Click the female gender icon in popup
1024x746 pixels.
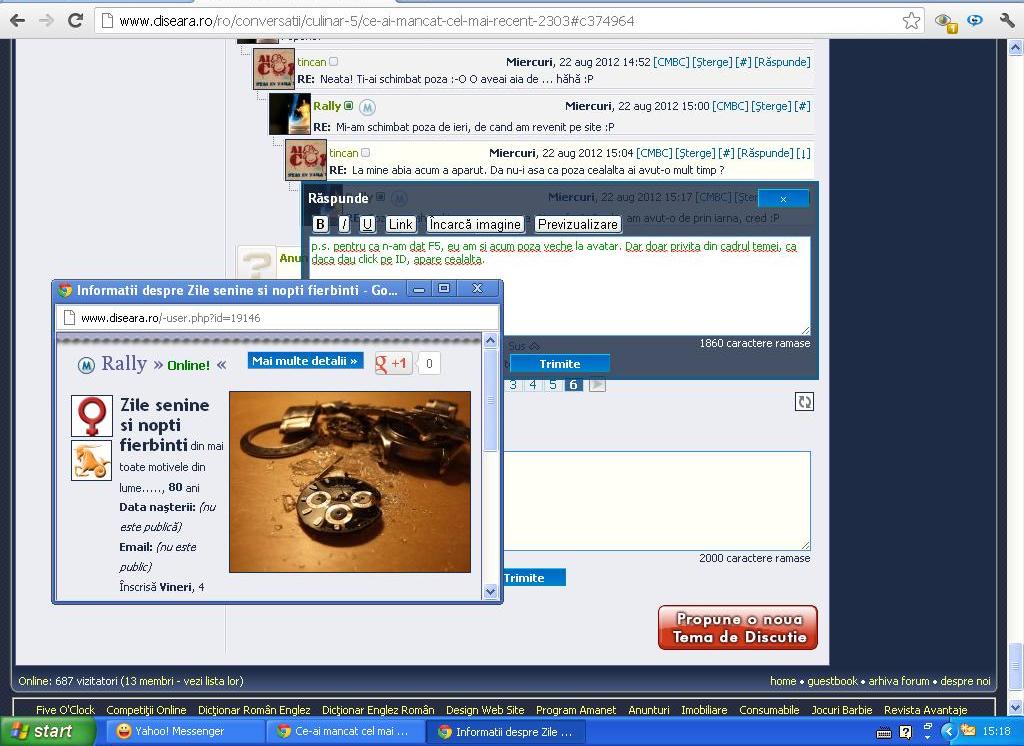(91, 415)
